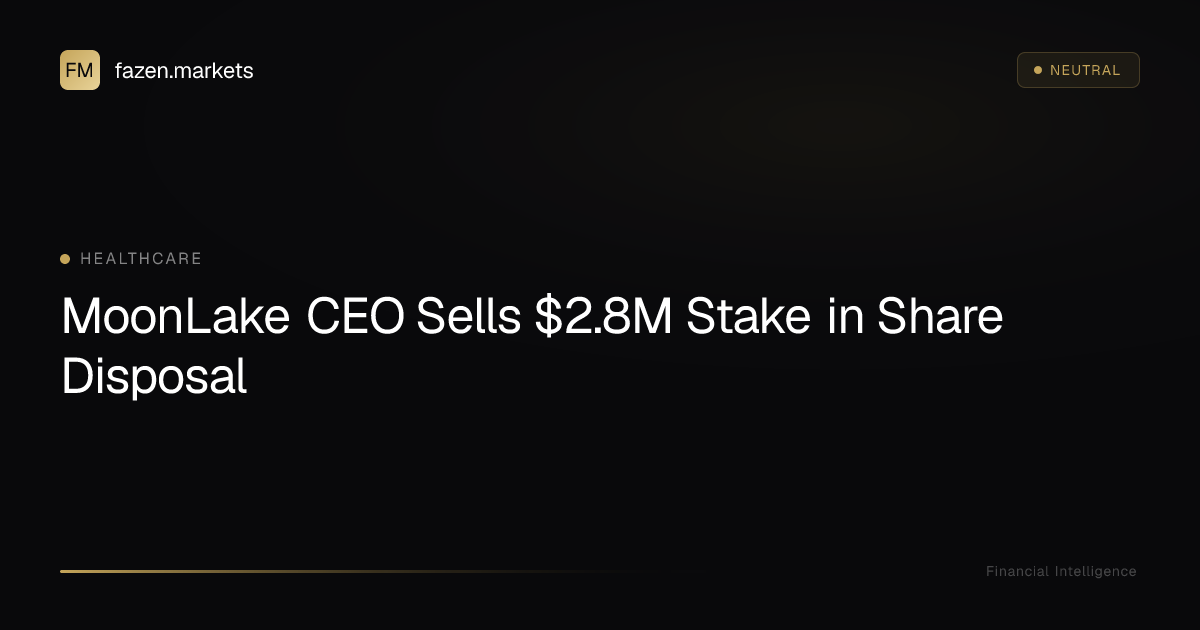This screenshot has height=630, width=1200.
Task: Click the word Disposal in the headline
Action: pos(154,377)
